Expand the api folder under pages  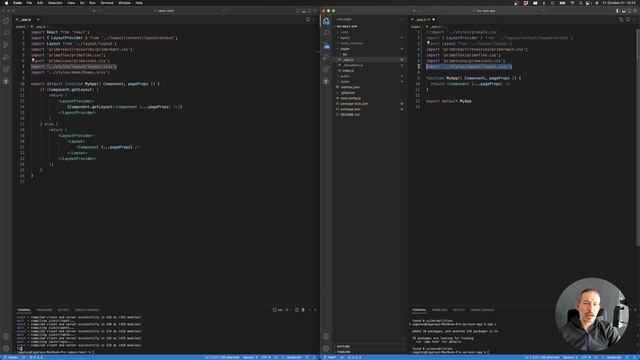click(x=370, y=54)
